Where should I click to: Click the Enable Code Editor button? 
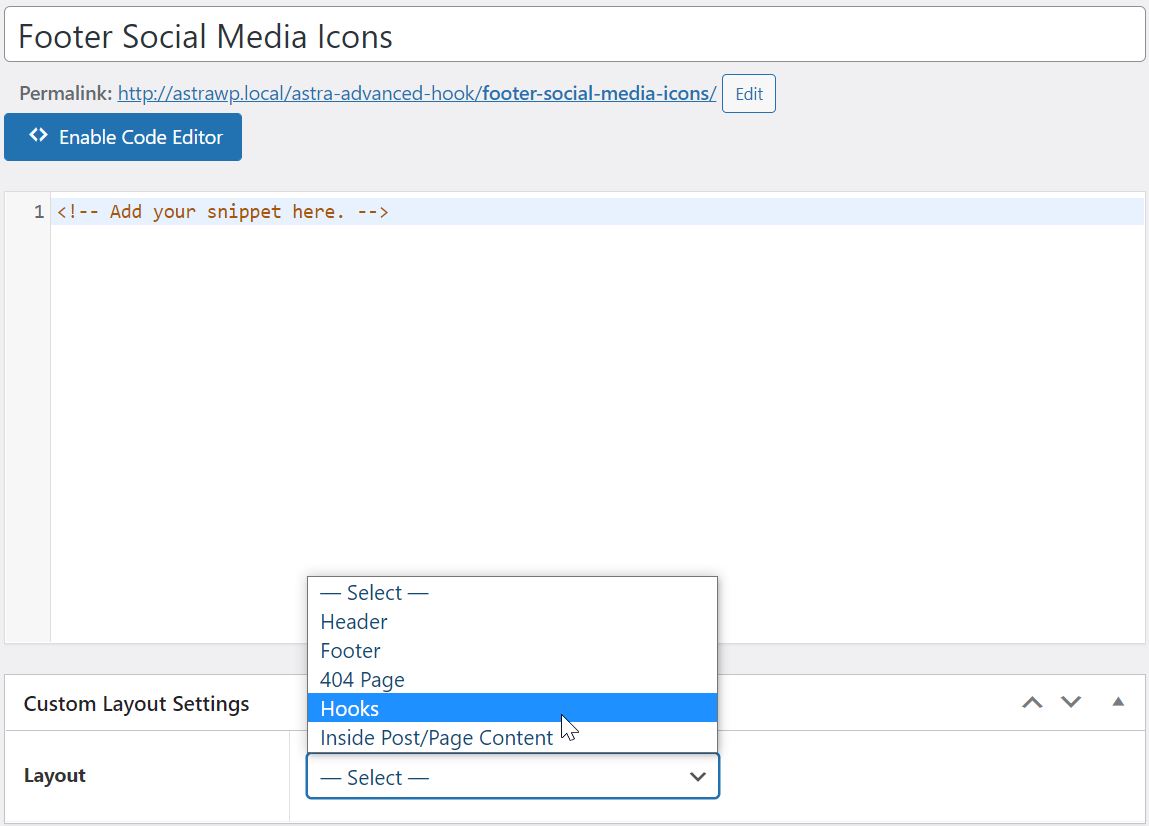pyautogui.click(x=123, y=137)
